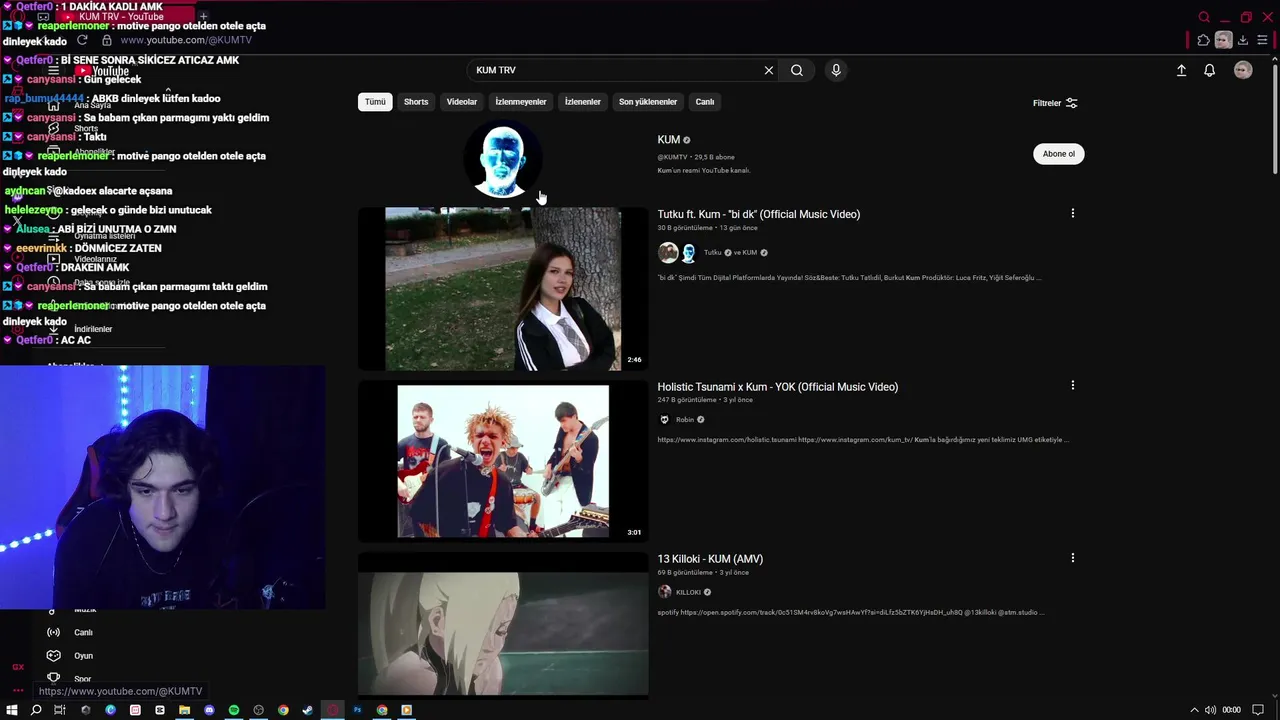Open File Explorer from the taskbar

tap(184, 710)
